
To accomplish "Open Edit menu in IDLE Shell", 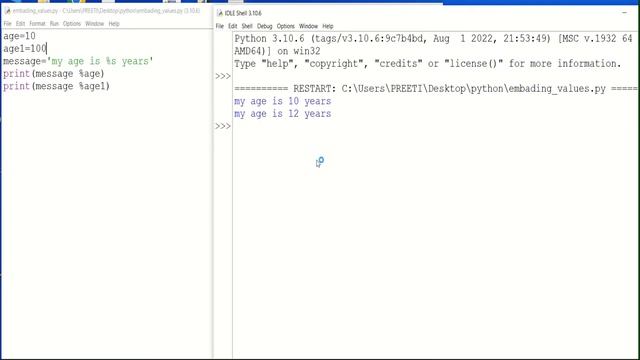I will click(x=233, y=26).
